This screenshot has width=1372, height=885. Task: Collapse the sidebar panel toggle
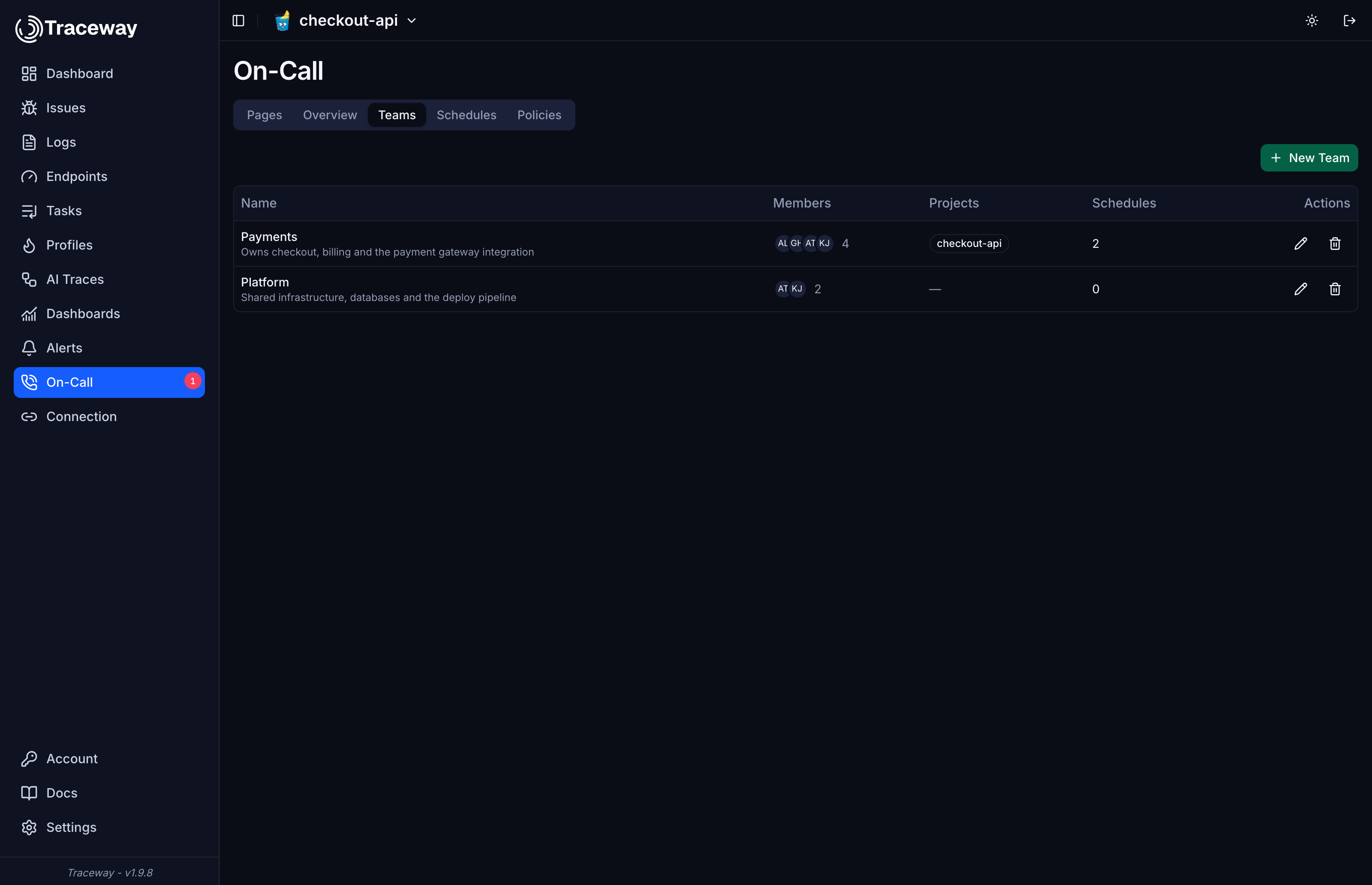pyautogui.click(x=238, y=21)
